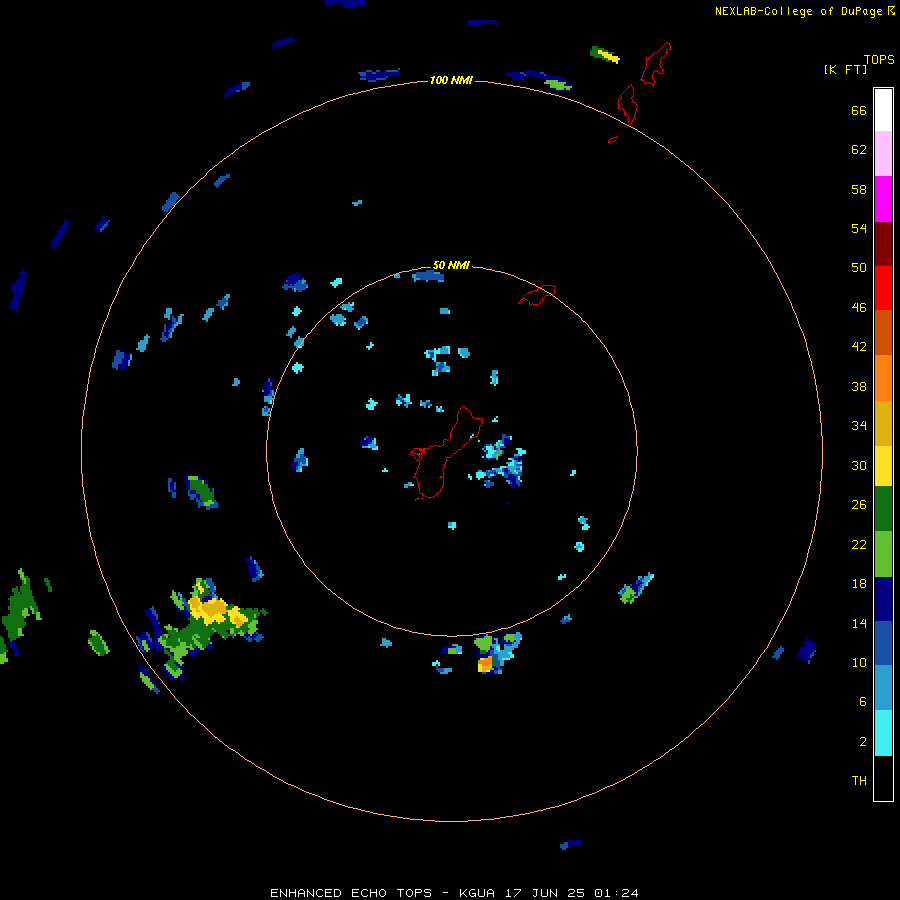Pick the magenta legend swatch
This screenshot has width=900, height=900.
pyautogui.click(x=883, y=199)
